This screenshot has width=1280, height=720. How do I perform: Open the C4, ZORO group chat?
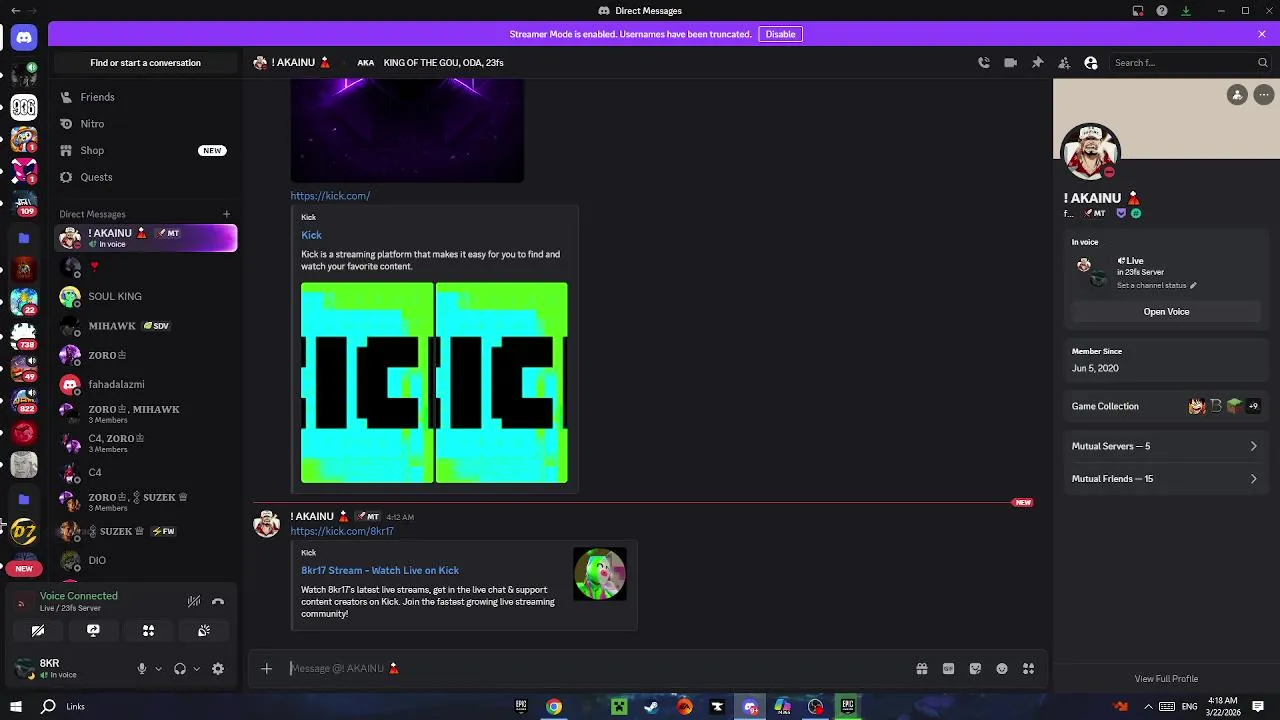pos(146,443)
